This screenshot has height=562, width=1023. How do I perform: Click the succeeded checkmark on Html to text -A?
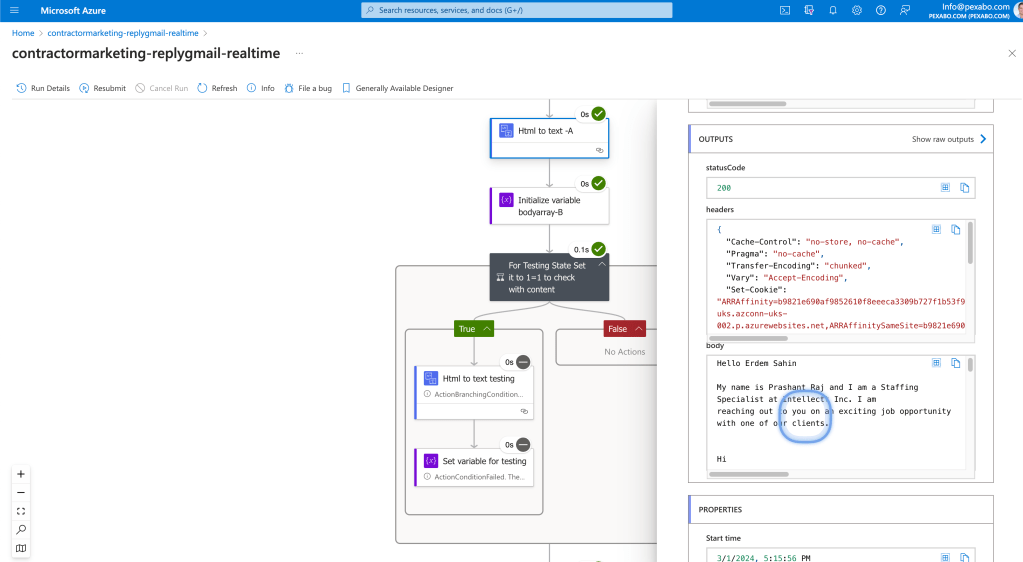point(598,114)
